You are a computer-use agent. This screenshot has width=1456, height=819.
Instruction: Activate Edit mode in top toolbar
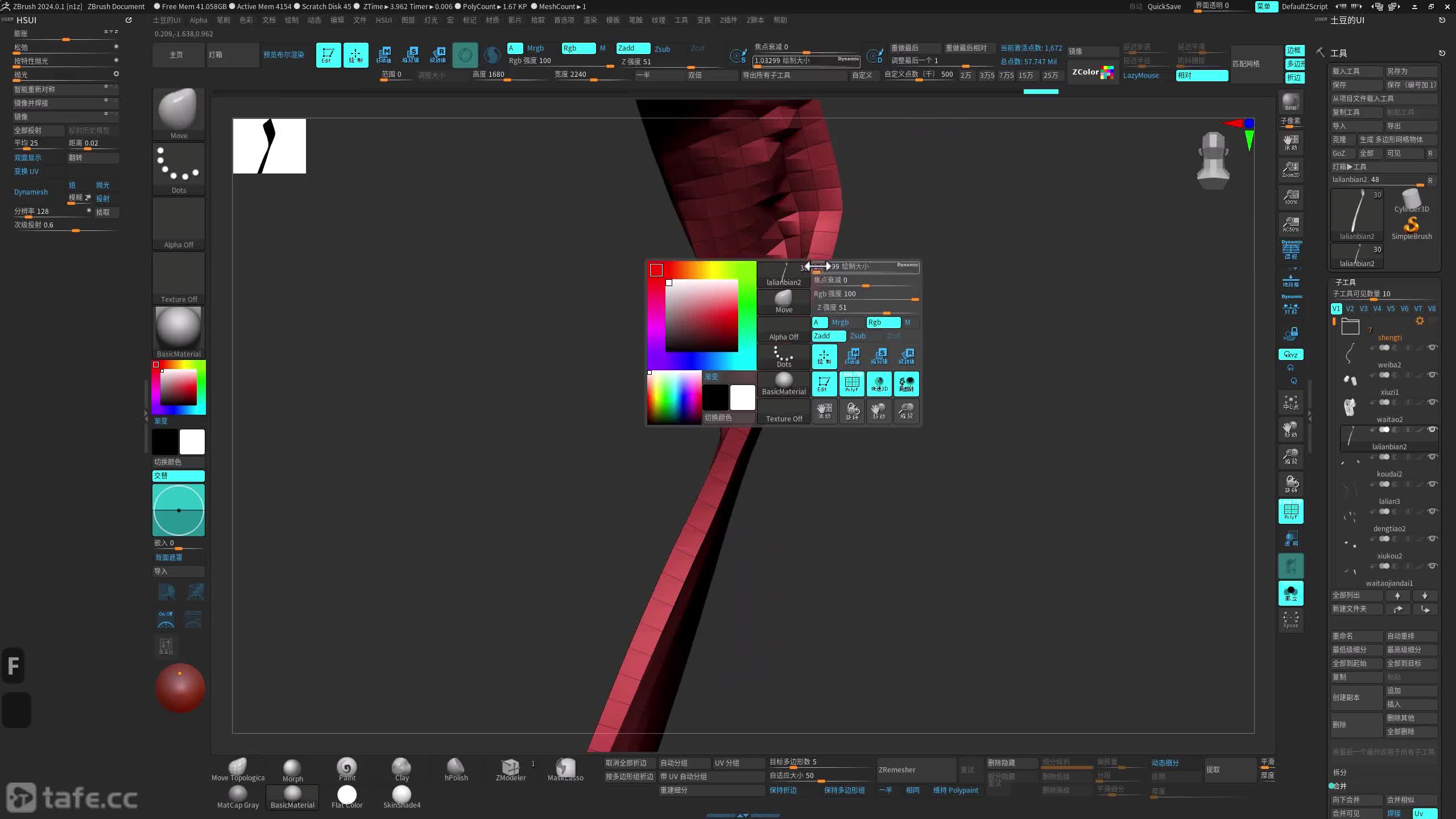[328, 55]
